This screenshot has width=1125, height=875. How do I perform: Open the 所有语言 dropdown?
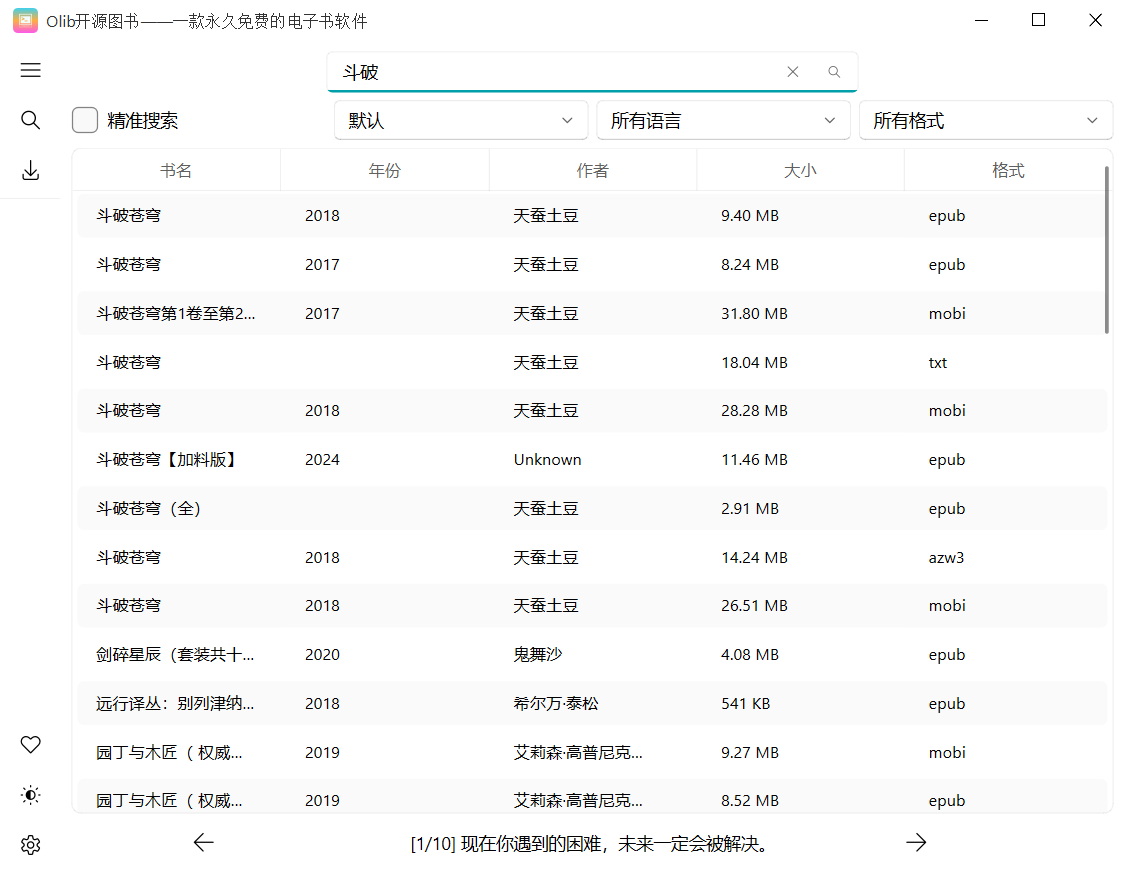pyautogui.click(x=723, y=119)
